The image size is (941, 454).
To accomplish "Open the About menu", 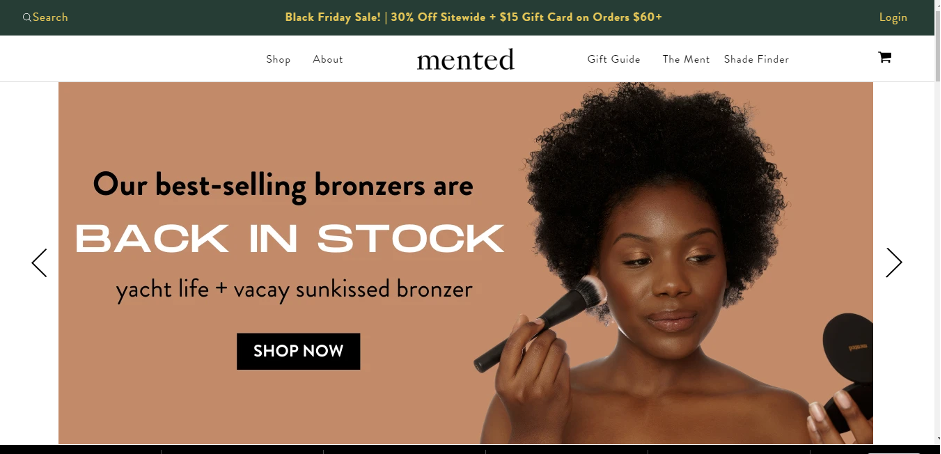I will (x=328, y=59).
